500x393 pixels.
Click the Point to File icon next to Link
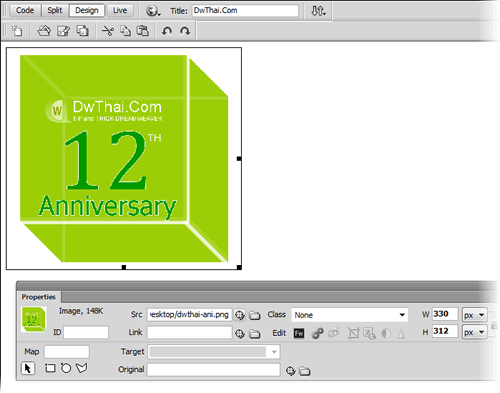(x=240, y=333)
